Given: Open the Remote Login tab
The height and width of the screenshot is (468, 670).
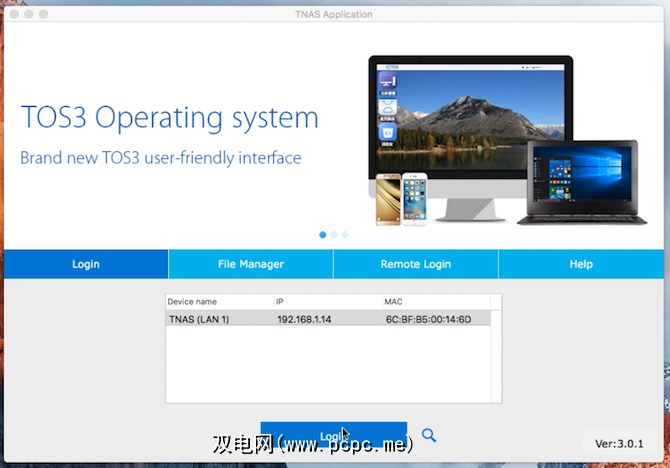Looking at the screenshot, I should click(x=416, y=264).
